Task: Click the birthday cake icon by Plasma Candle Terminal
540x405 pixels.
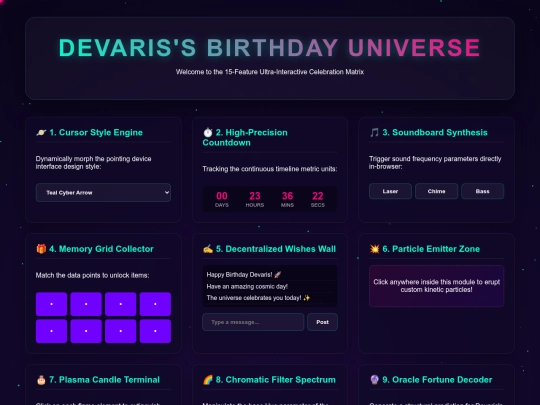Action: [41, 380]
